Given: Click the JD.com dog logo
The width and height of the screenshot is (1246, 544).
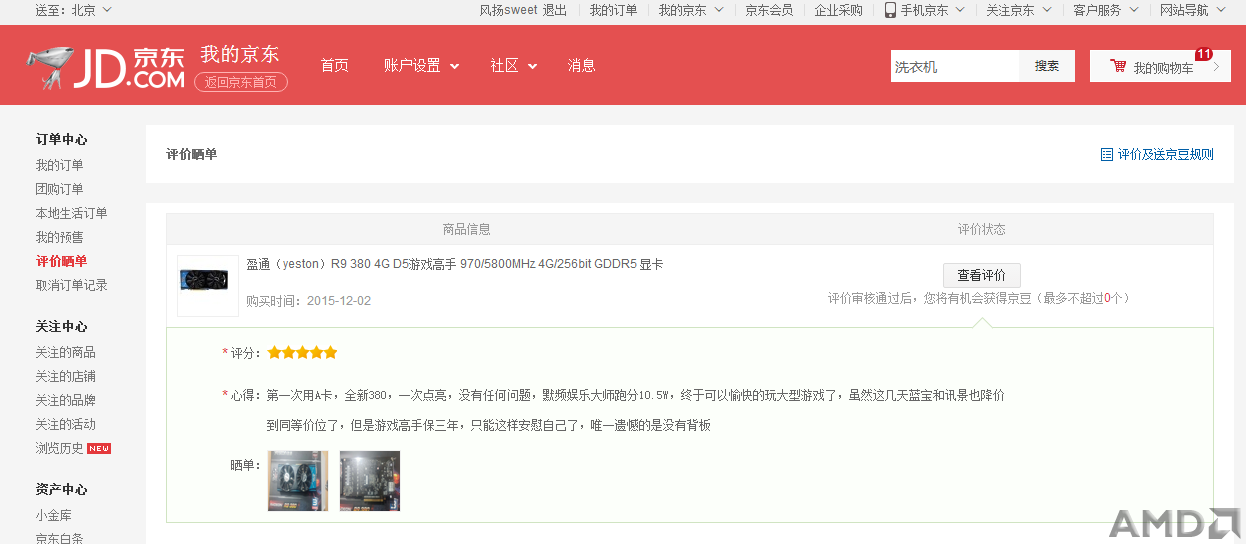Looking at the screenshot, I should (x=106, y=68).
